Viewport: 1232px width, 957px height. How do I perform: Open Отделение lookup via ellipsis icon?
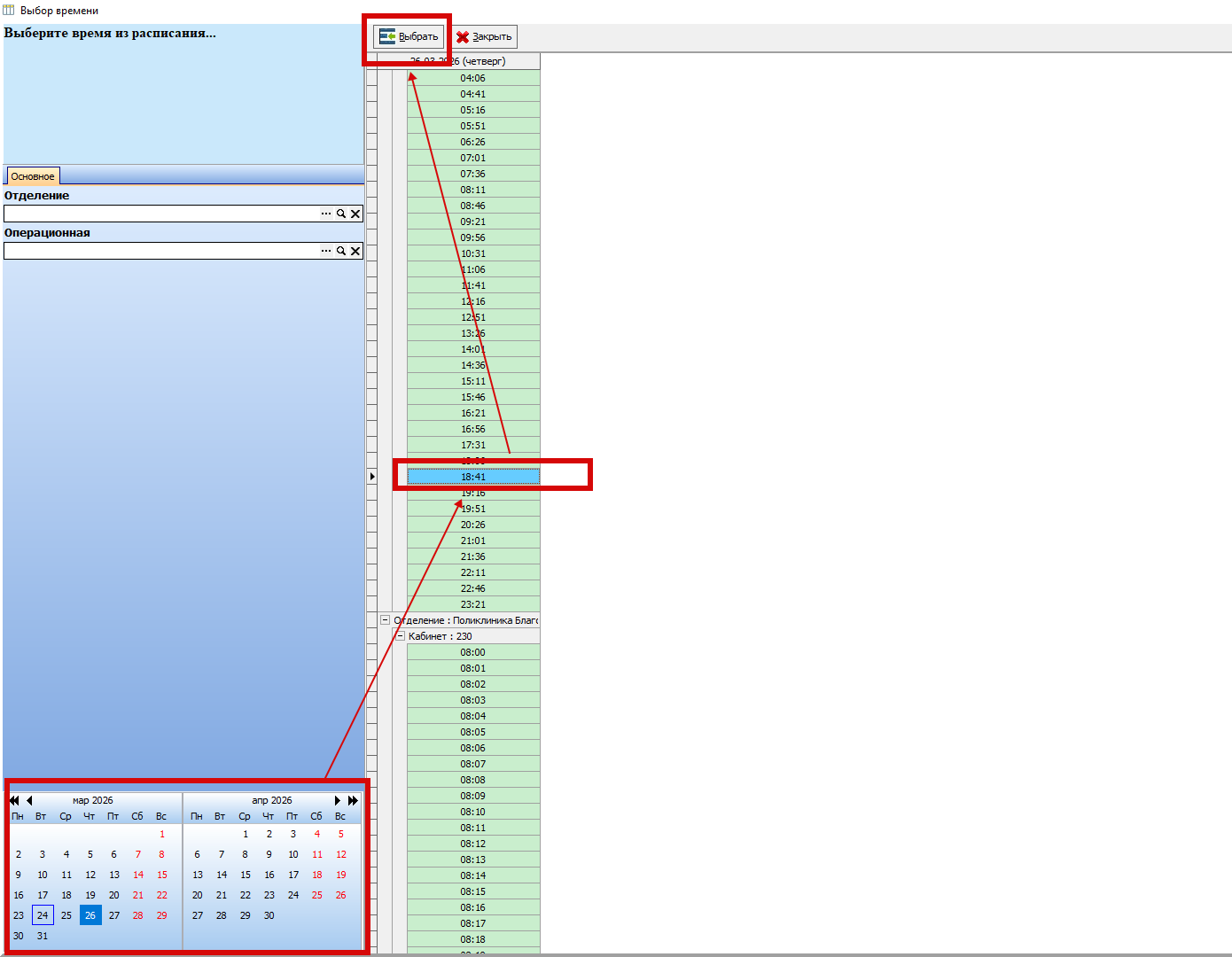[326, 214]
